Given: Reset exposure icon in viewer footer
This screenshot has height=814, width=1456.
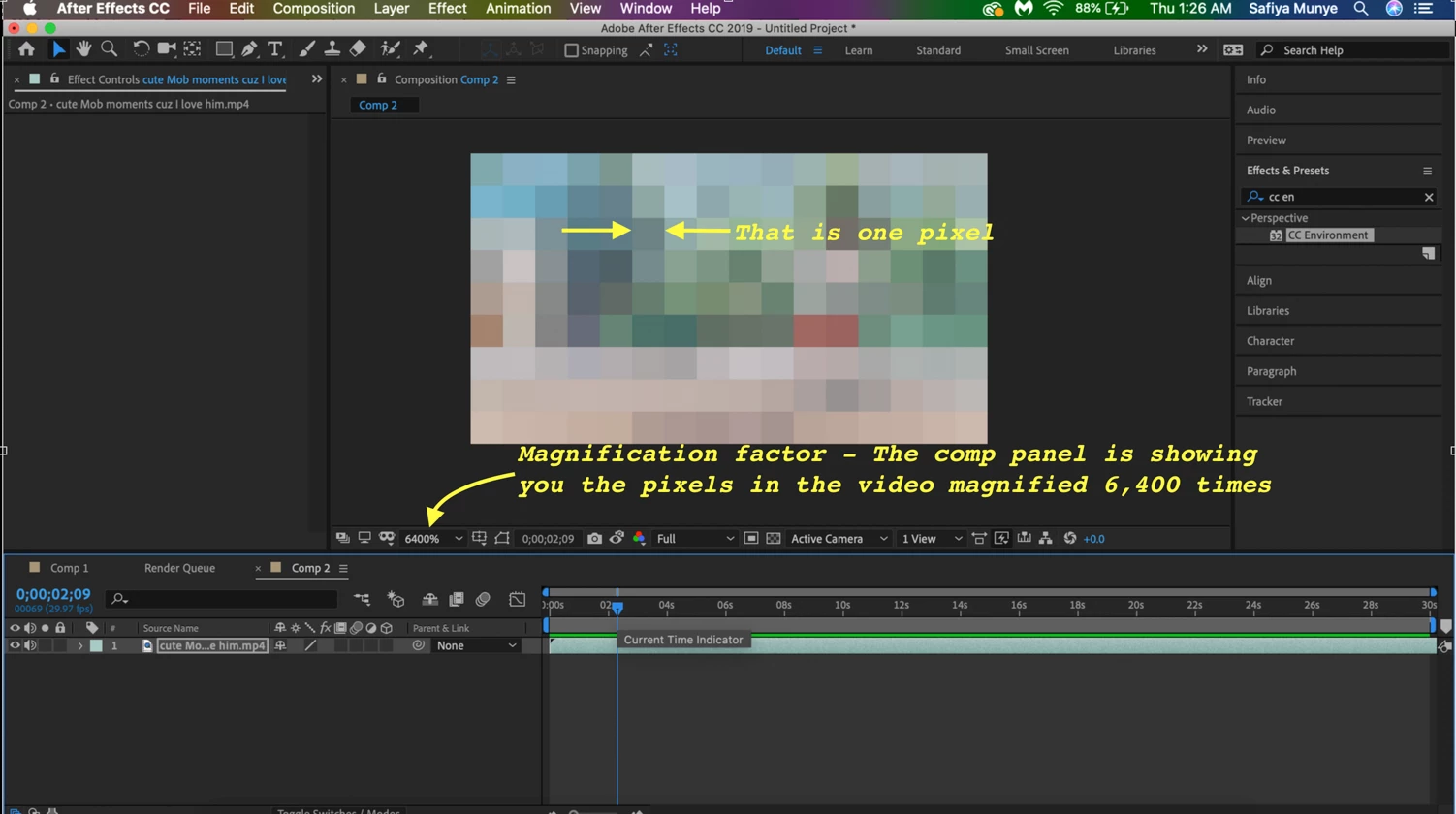Looking at the screenshot, I should pyautogui.click(x=1070, y=539).
